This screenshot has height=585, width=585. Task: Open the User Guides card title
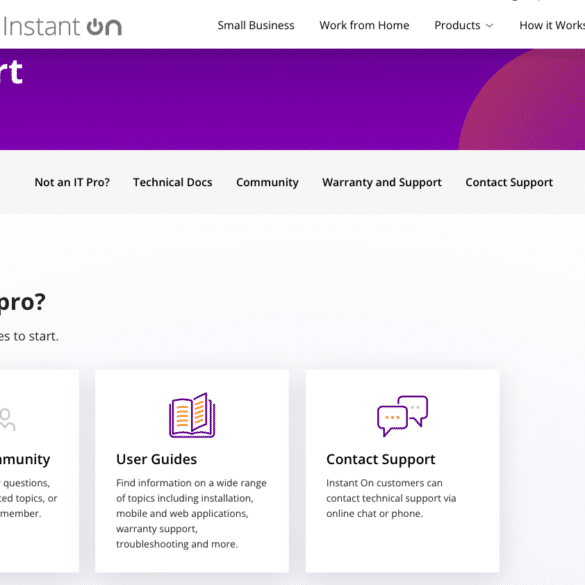pyautogui.click(x=156, y=459)
